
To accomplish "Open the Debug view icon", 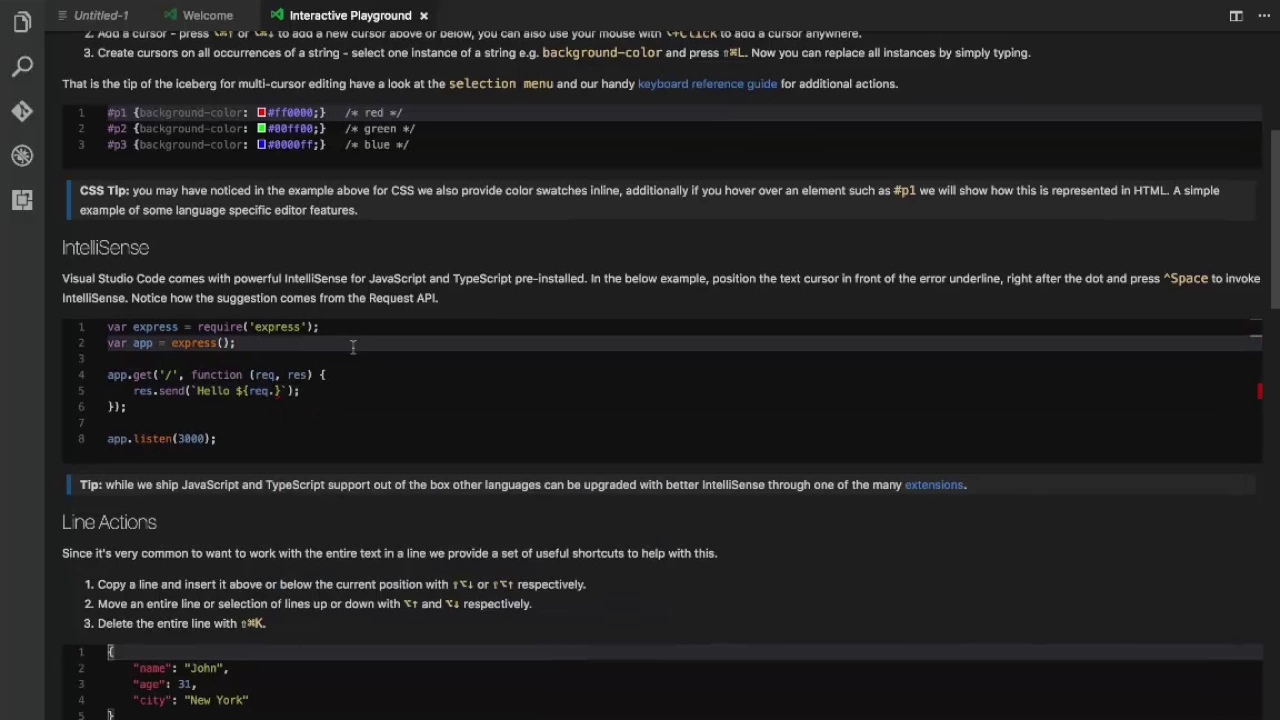I will tap(22, 156).
